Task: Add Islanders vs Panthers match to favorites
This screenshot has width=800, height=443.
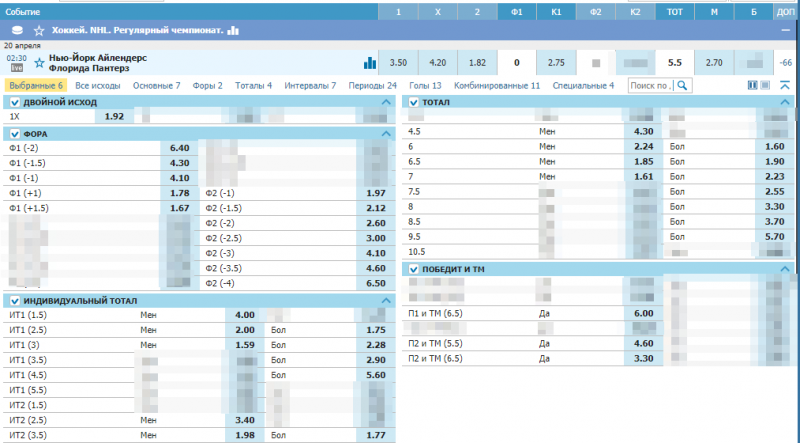Action: click(x=39, y=63)
